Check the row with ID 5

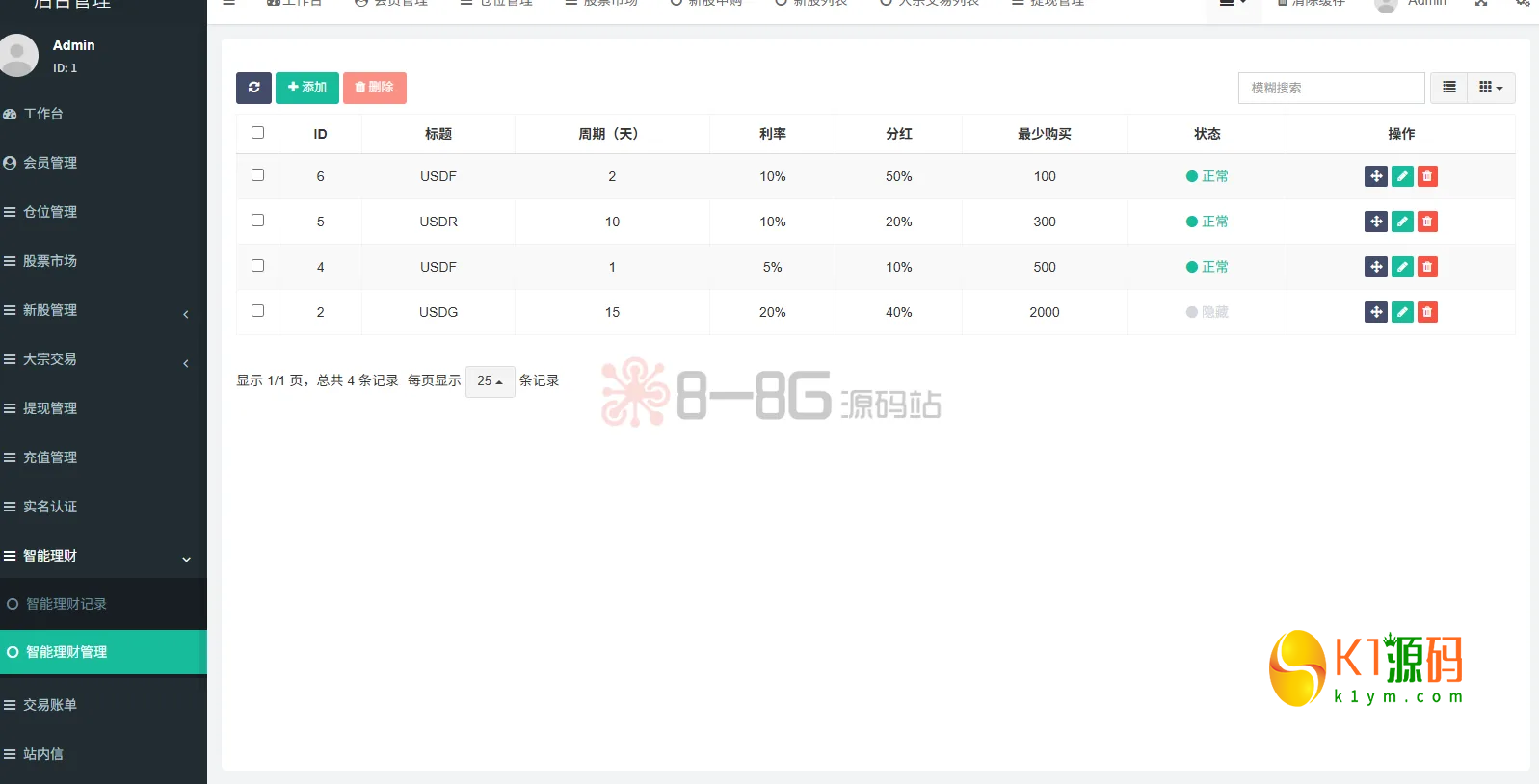tap(257, 221)
